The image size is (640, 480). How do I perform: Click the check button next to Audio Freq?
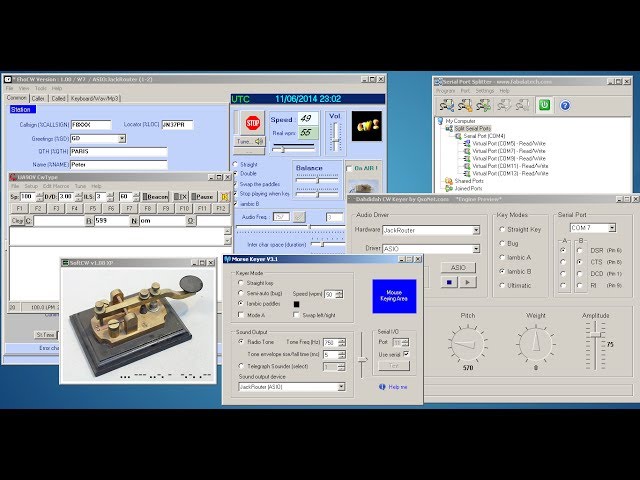click(x=299, y=217)
